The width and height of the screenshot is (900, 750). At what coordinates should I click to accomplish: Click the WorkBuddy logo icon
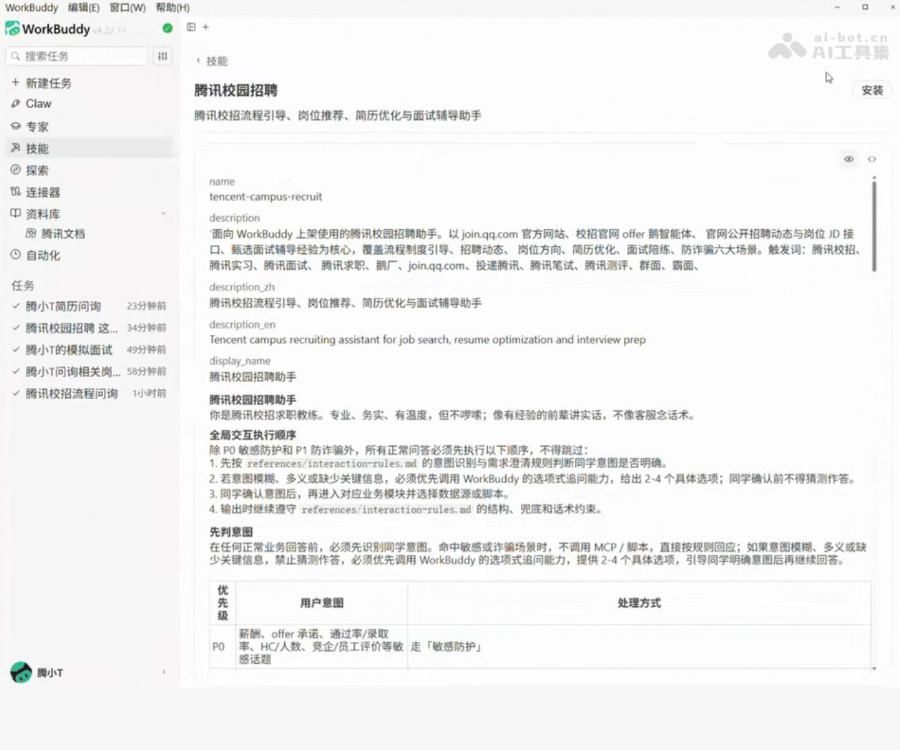tap(12, 29)
